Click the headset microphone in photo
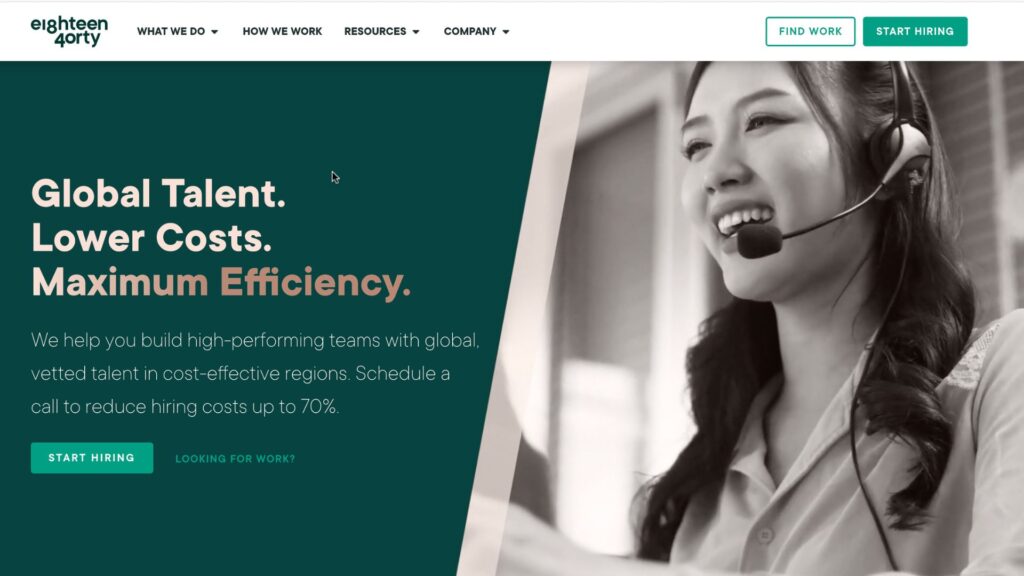The image size is (1024, 576). 759,240
